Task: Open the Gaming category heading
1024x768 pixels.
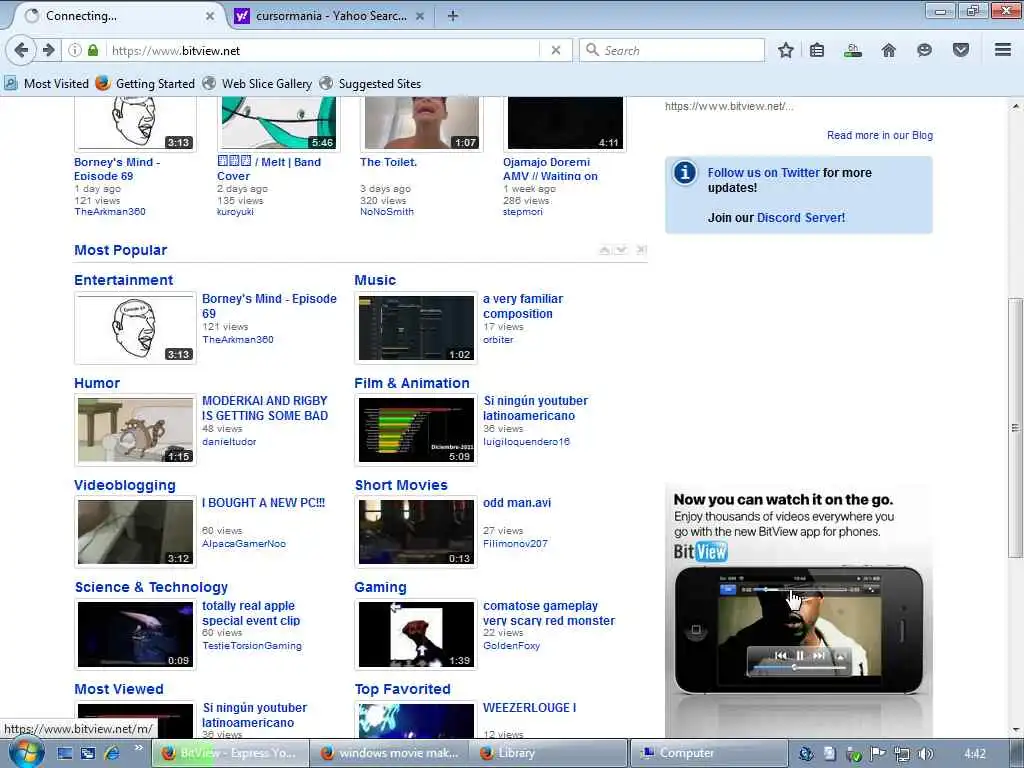Action: [x=380, y=587]
